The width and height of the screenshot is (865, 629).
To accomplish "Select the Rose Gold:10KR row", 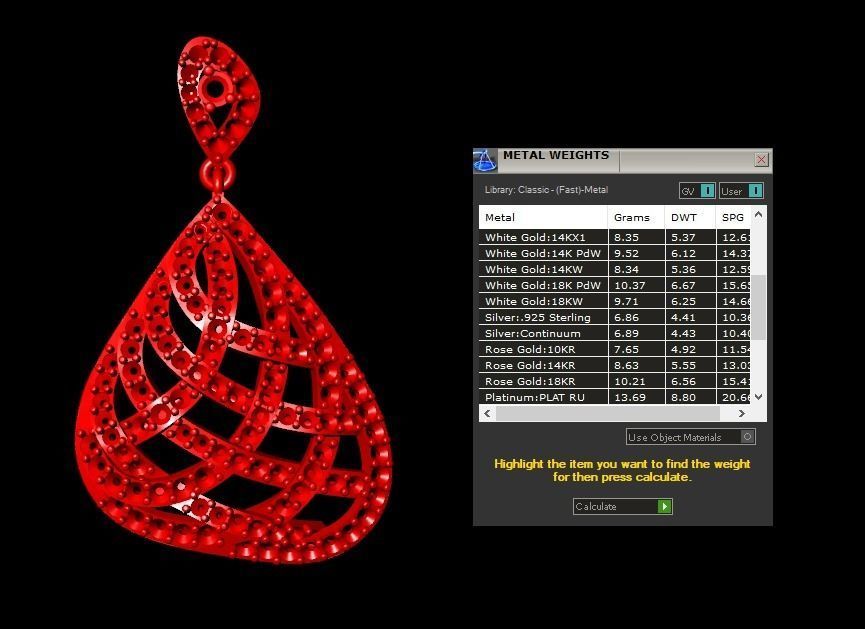I will coord(615,349).
